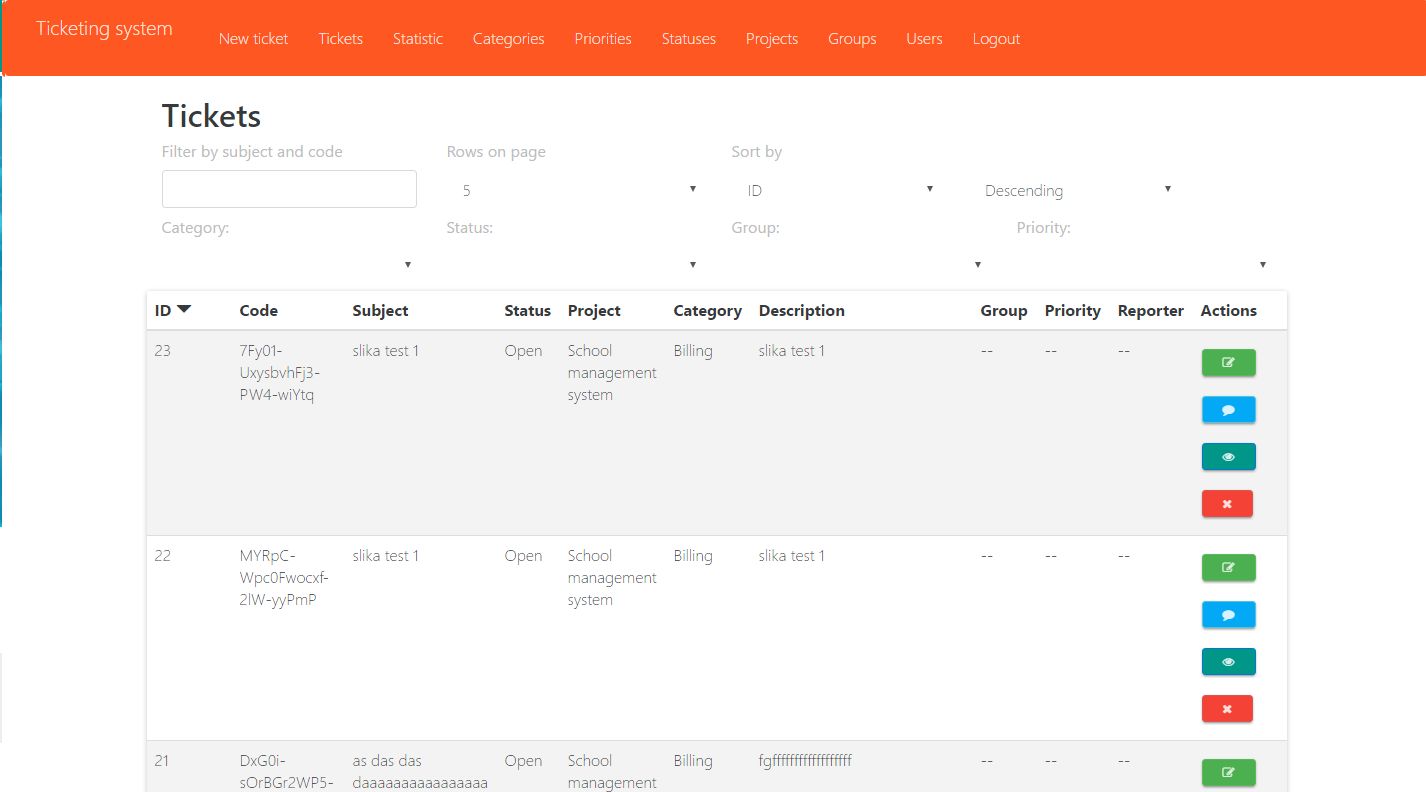Click School management system project of ticket 22
The image size is (1426, 792).
(612, 578)
